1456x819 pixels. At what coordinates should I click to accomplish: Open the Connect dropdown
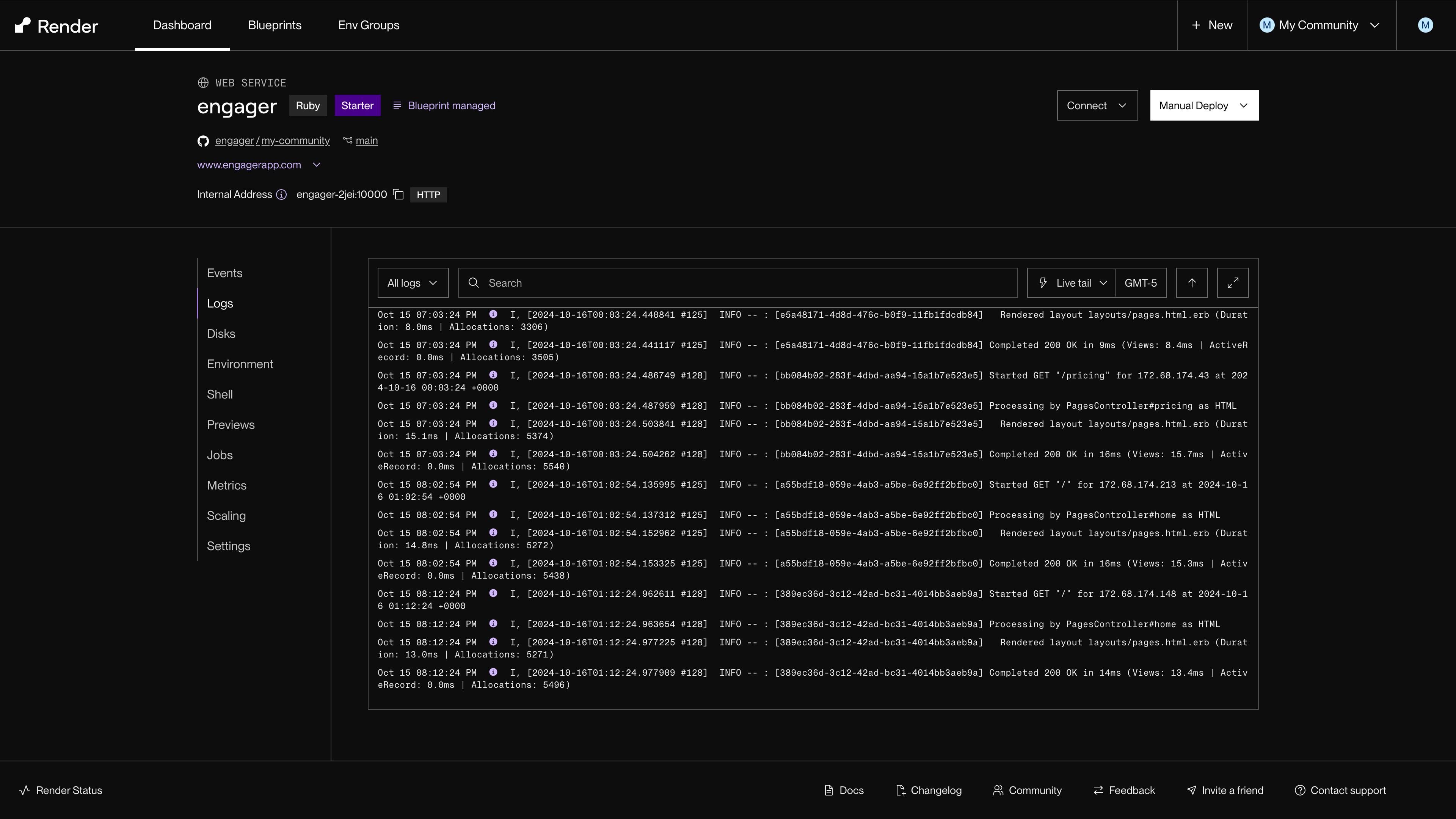(1097, 106)
